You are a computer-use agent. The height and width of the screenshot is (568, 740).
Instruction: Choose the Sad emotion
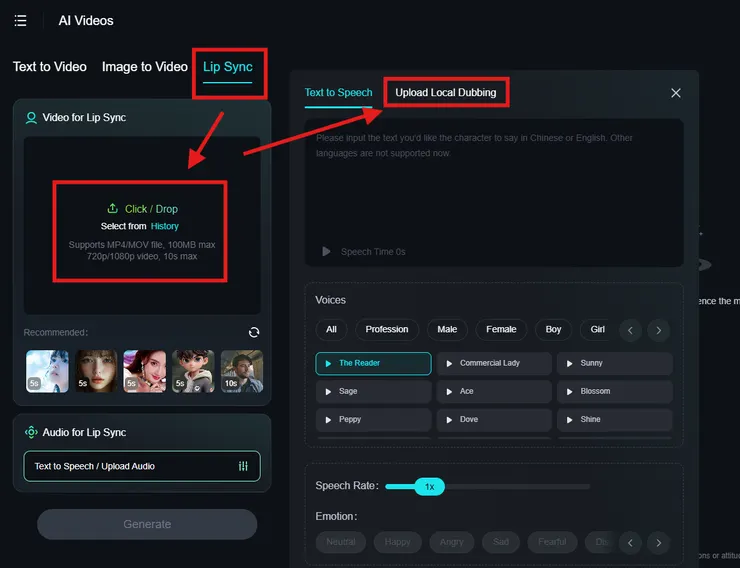click(501, 542)
